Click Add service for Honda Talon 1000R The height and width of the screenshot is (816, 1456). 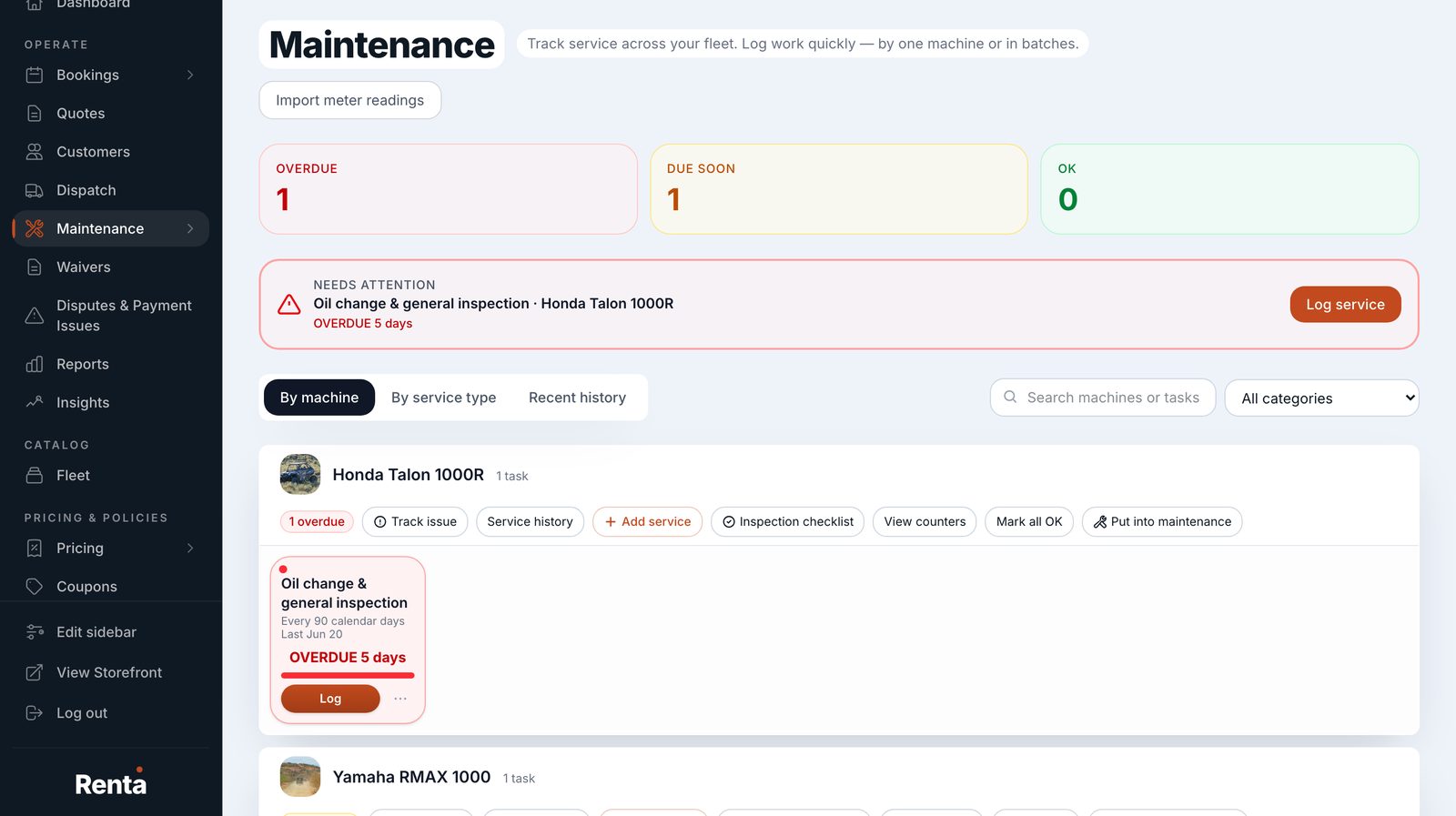648,522
